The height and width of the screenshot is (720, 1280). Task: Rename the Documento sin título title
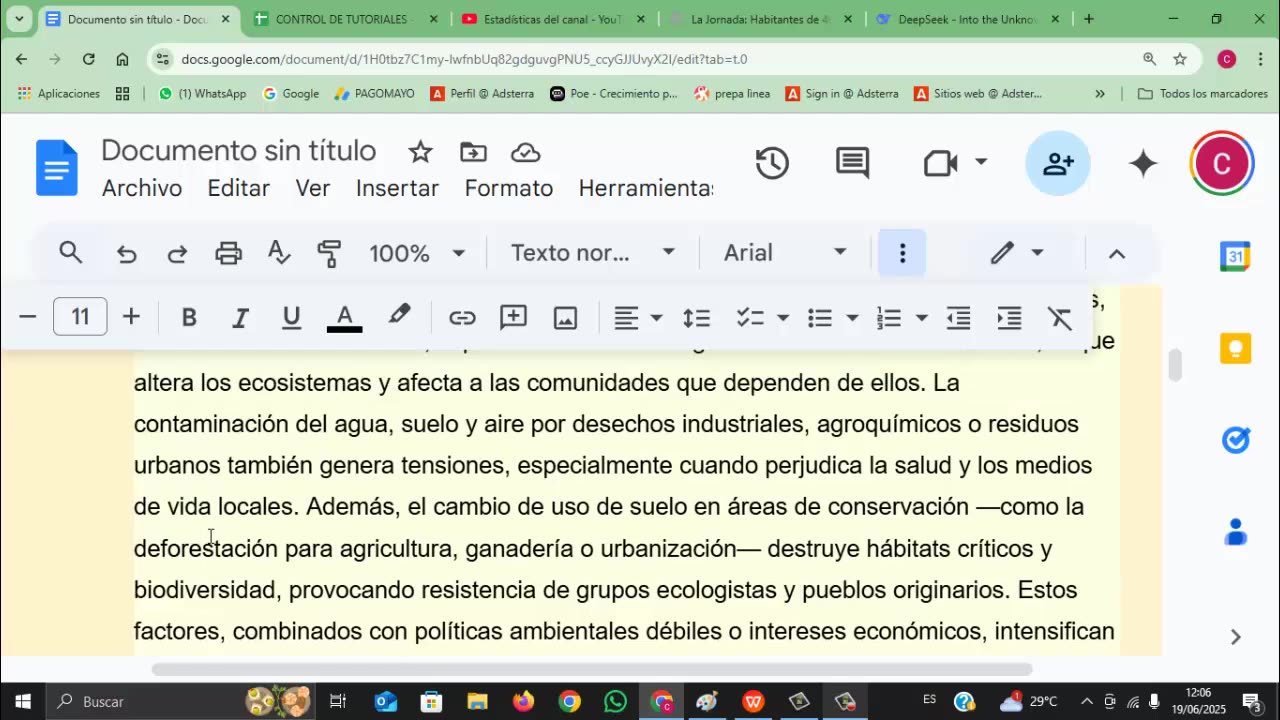pyautogui.click(x=239, y=151)
